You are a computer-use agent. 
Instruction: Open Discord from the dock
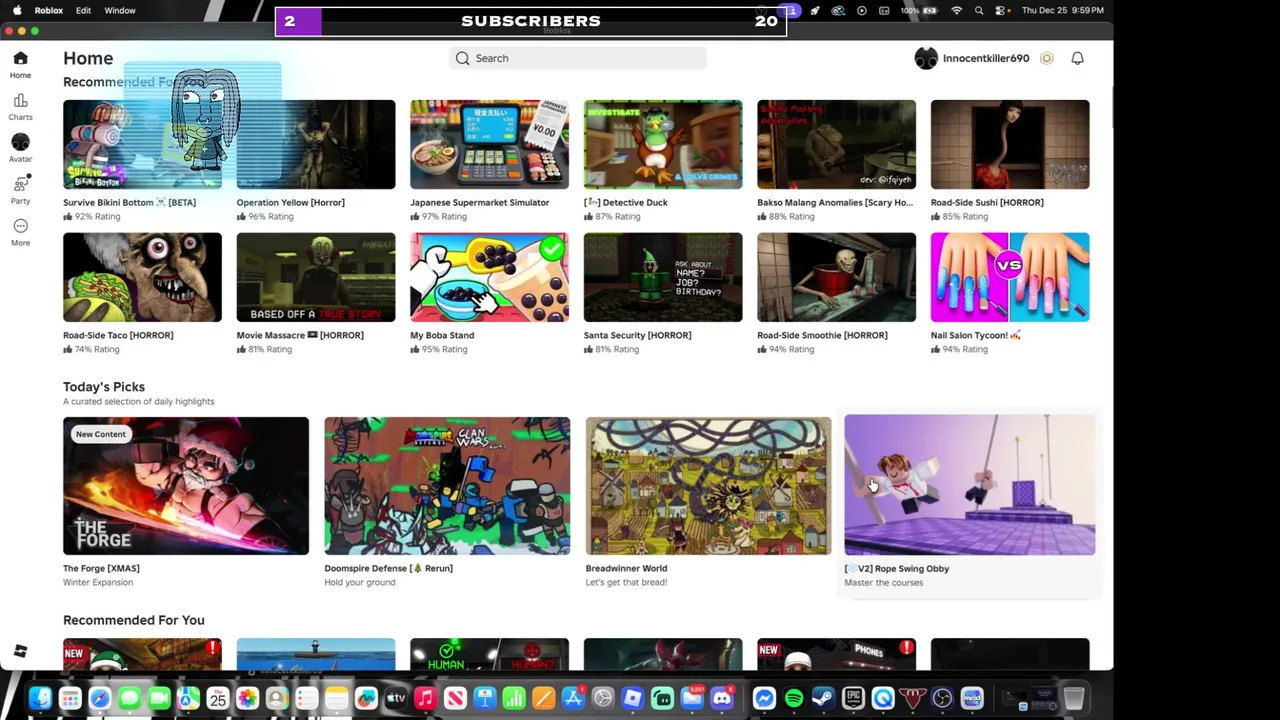[x=721, y=698]
